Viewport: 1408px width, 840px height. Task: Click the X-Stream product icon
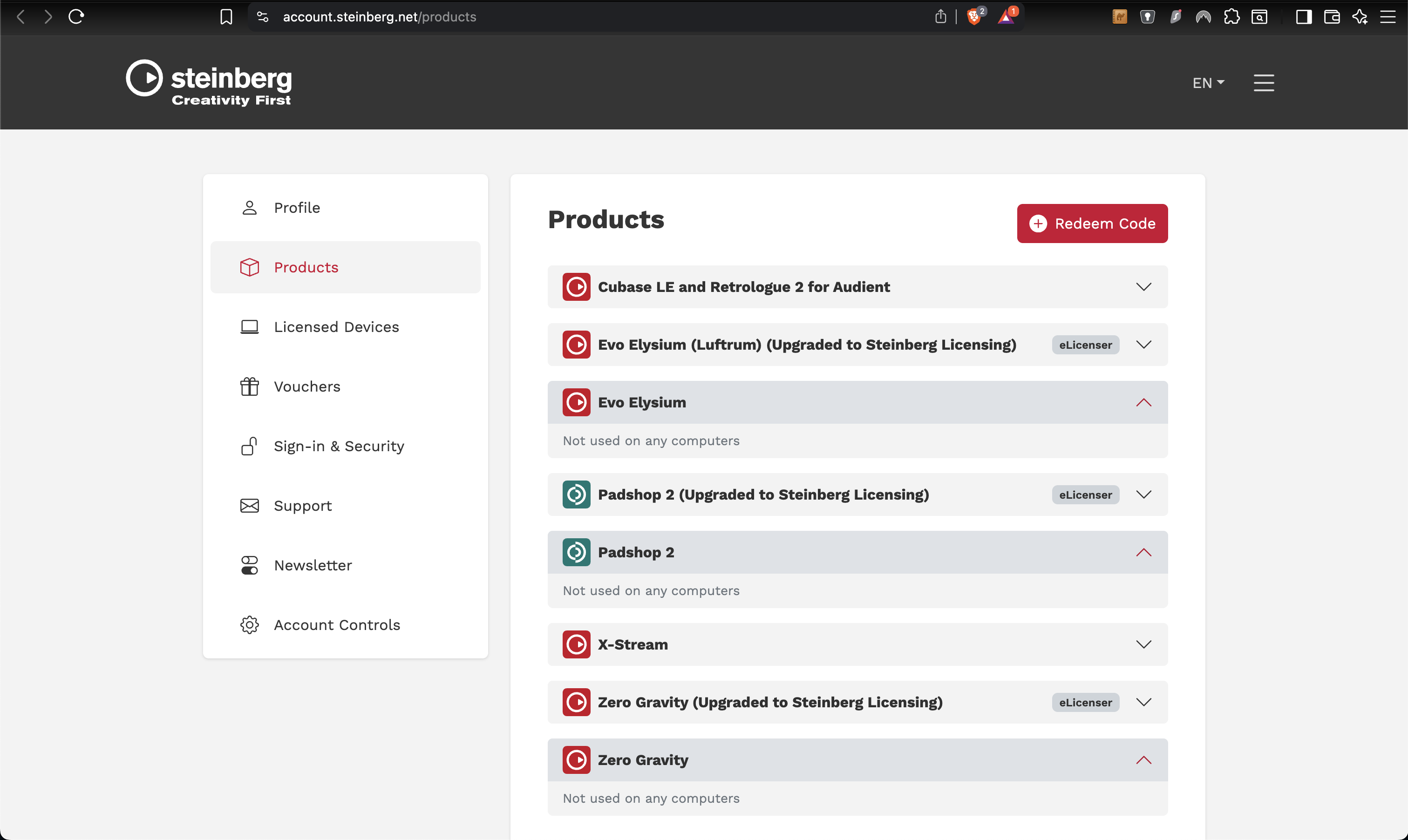click(576, 645)
